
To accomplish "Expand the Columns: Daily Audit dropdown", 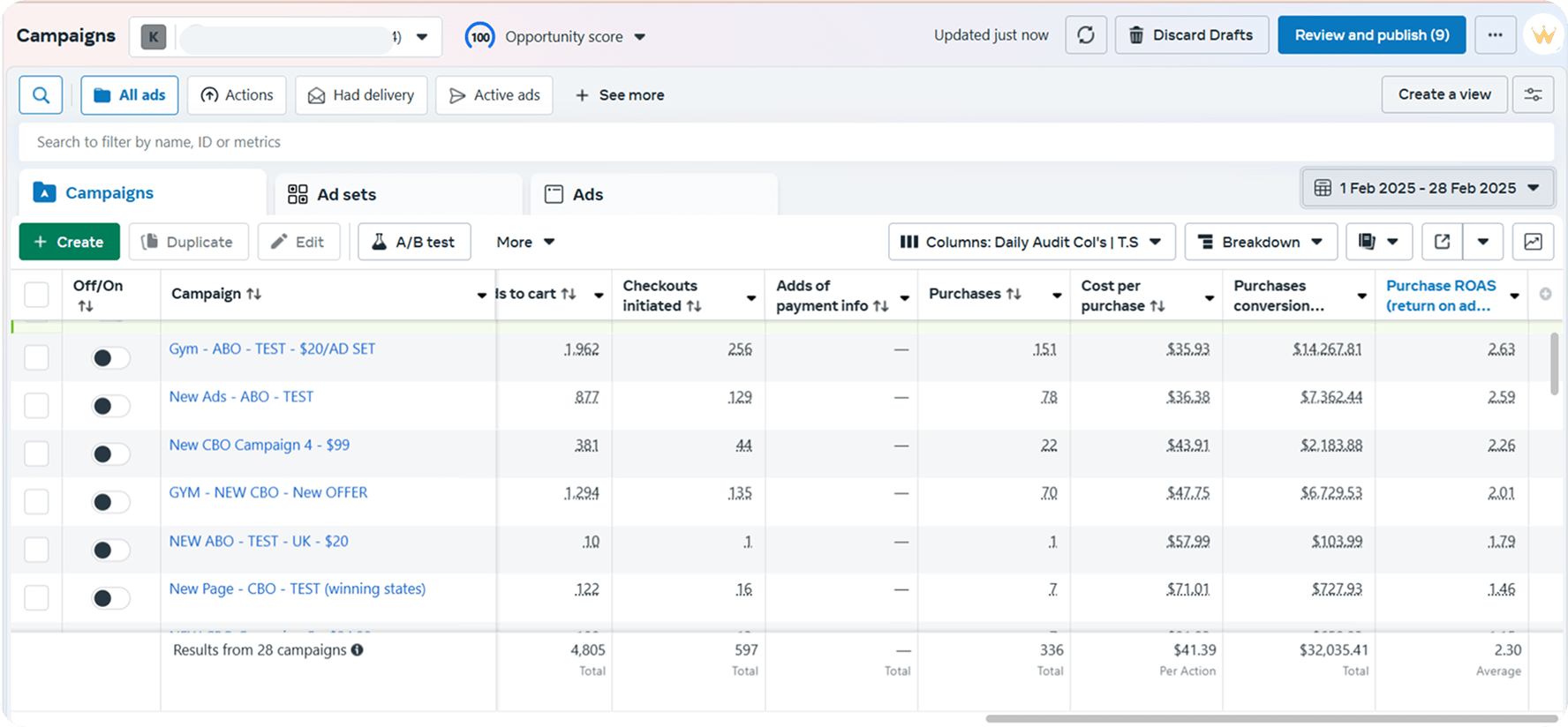I will 1030,242.
